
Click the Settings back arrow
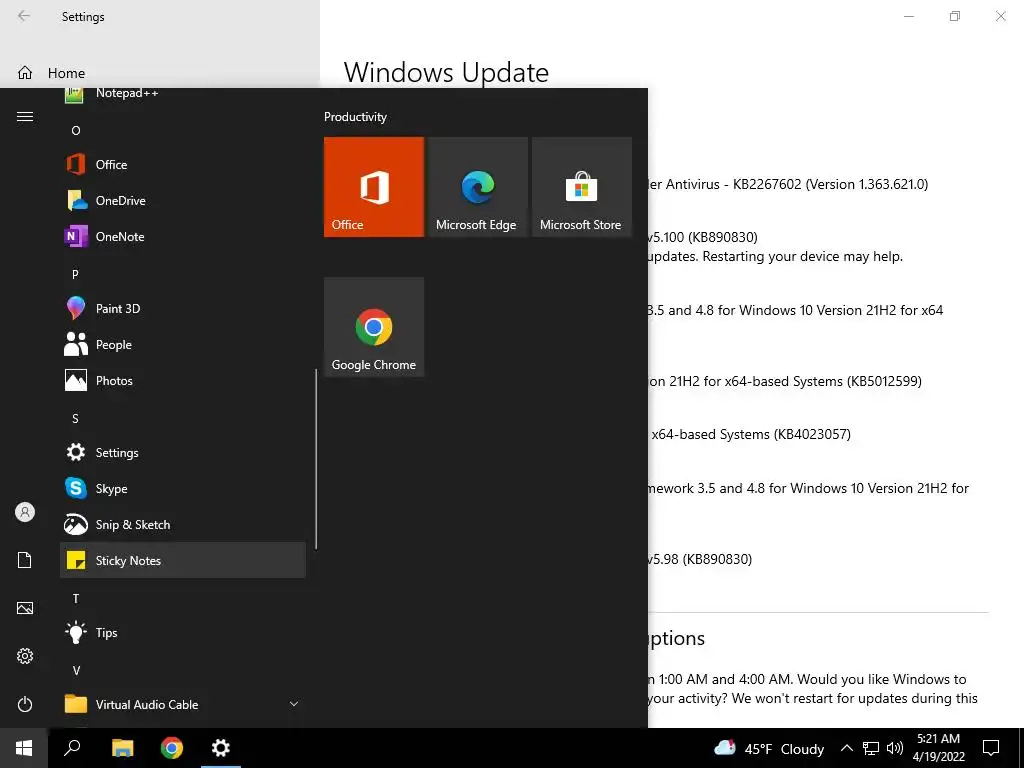pyautogui.click(x=24, y=16)
